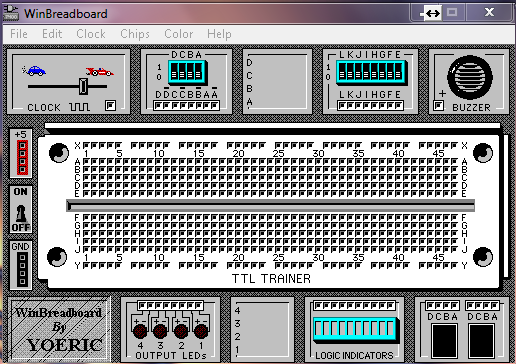Click the black GND terminal strip
Image resolution: width=516 pixels, height=364 pixels.
pos(22,269)
